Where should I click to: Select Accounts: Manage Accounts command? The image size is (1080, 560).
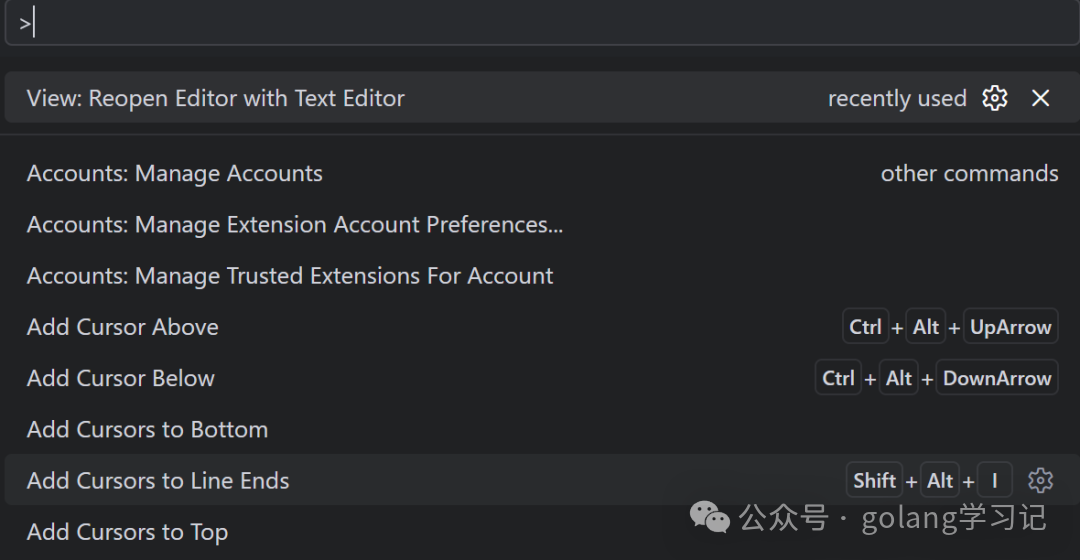[x=175, y=174]
